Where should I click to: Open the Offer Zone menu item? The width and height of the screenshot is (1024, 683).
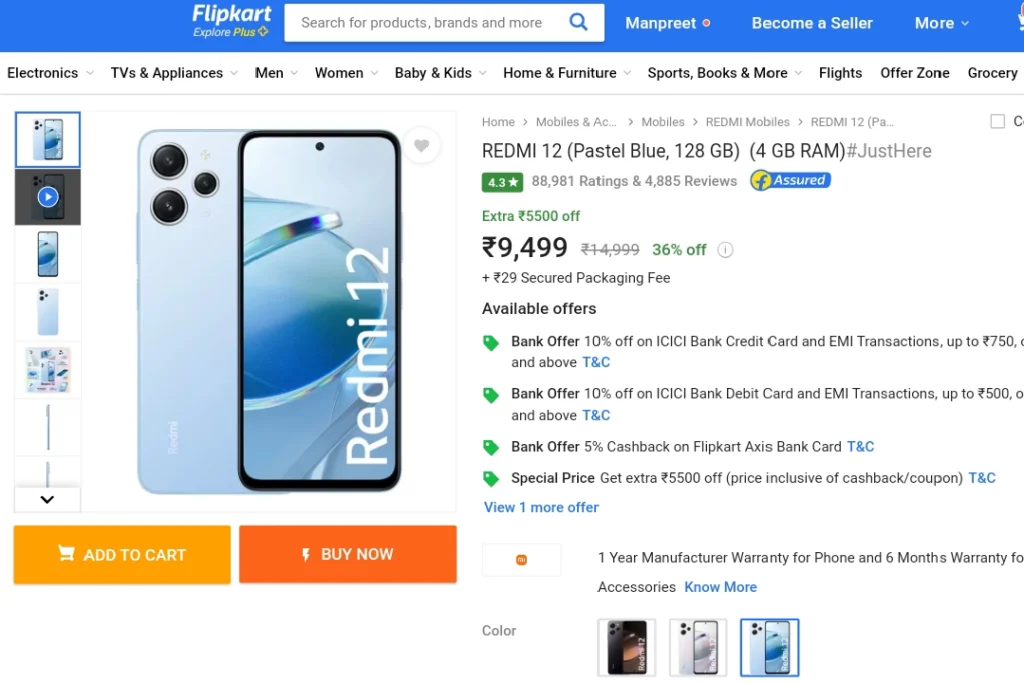(914, 73)
